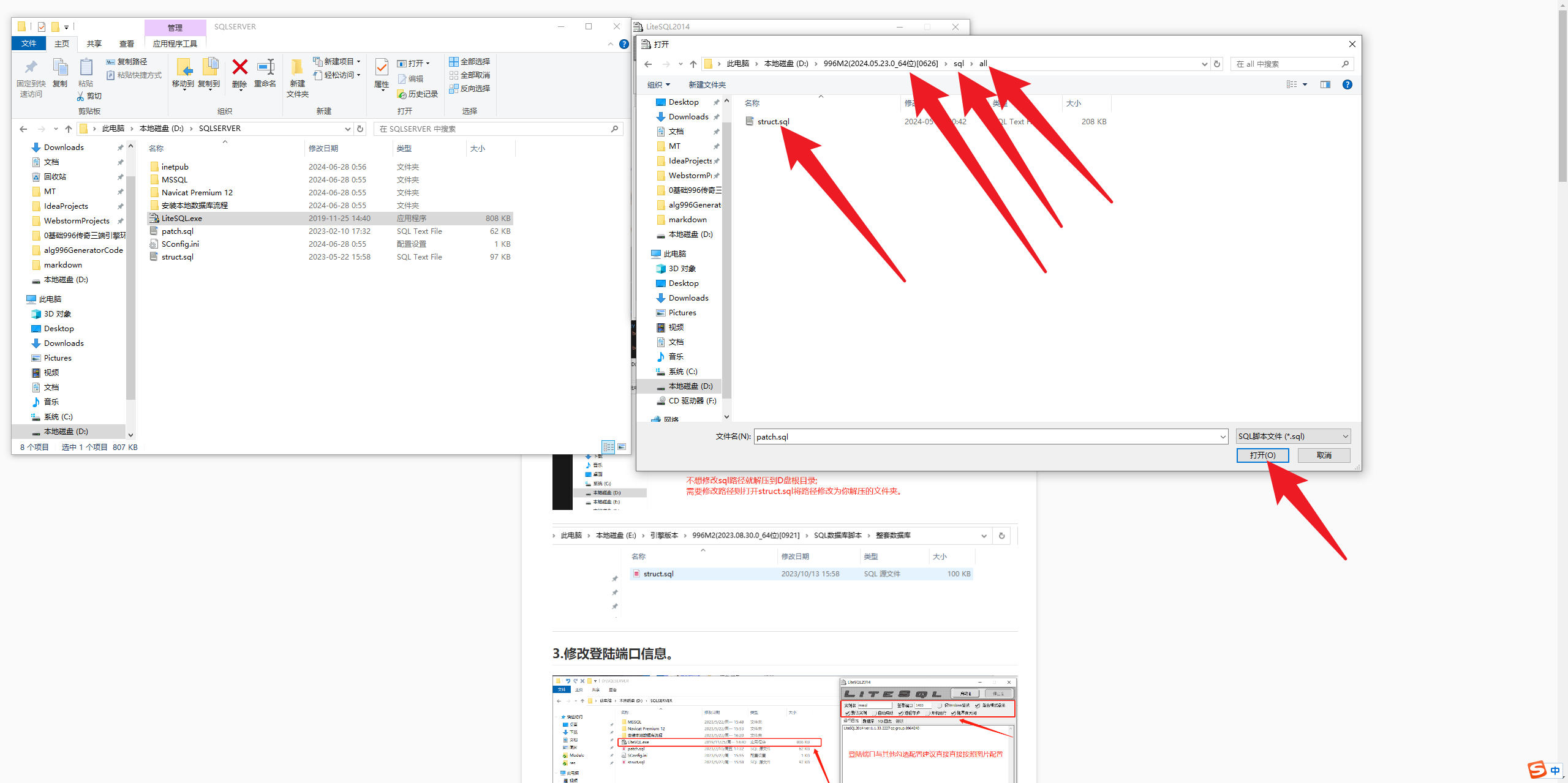Viewport: 1568px width, 783px height.
Task: Click Cut (剪切) in the clipboard group
Action: click(89, 96)
